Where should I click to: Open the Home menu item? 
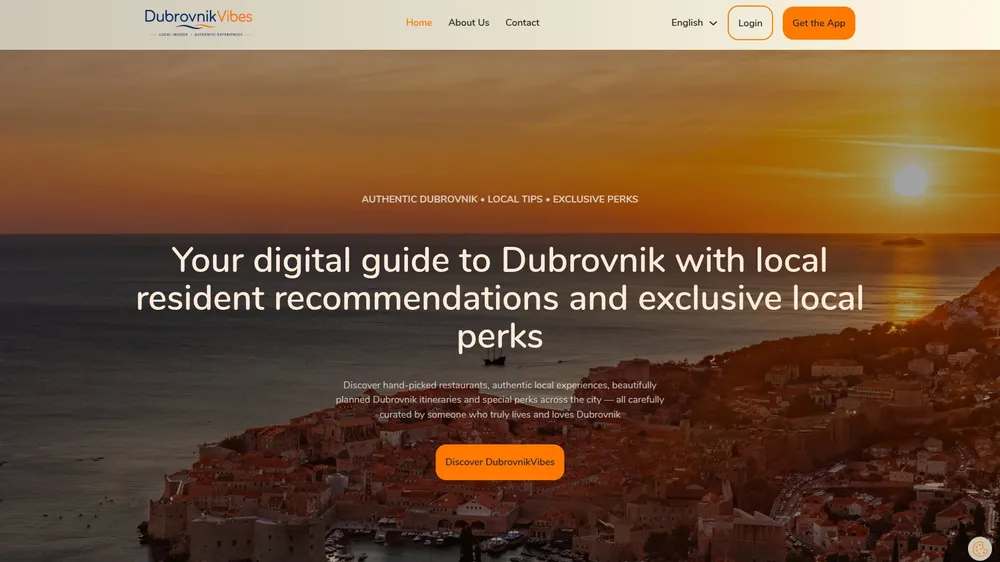coord(419,22)
